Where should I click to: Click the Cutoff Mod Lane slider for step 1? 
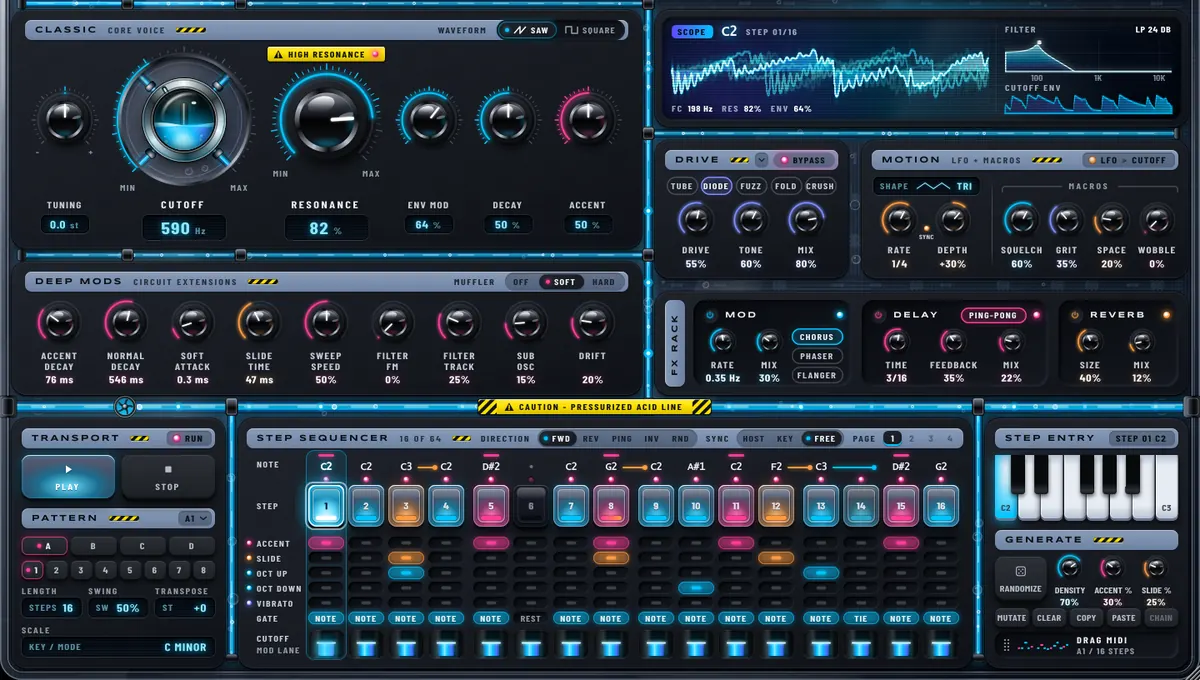326,646
